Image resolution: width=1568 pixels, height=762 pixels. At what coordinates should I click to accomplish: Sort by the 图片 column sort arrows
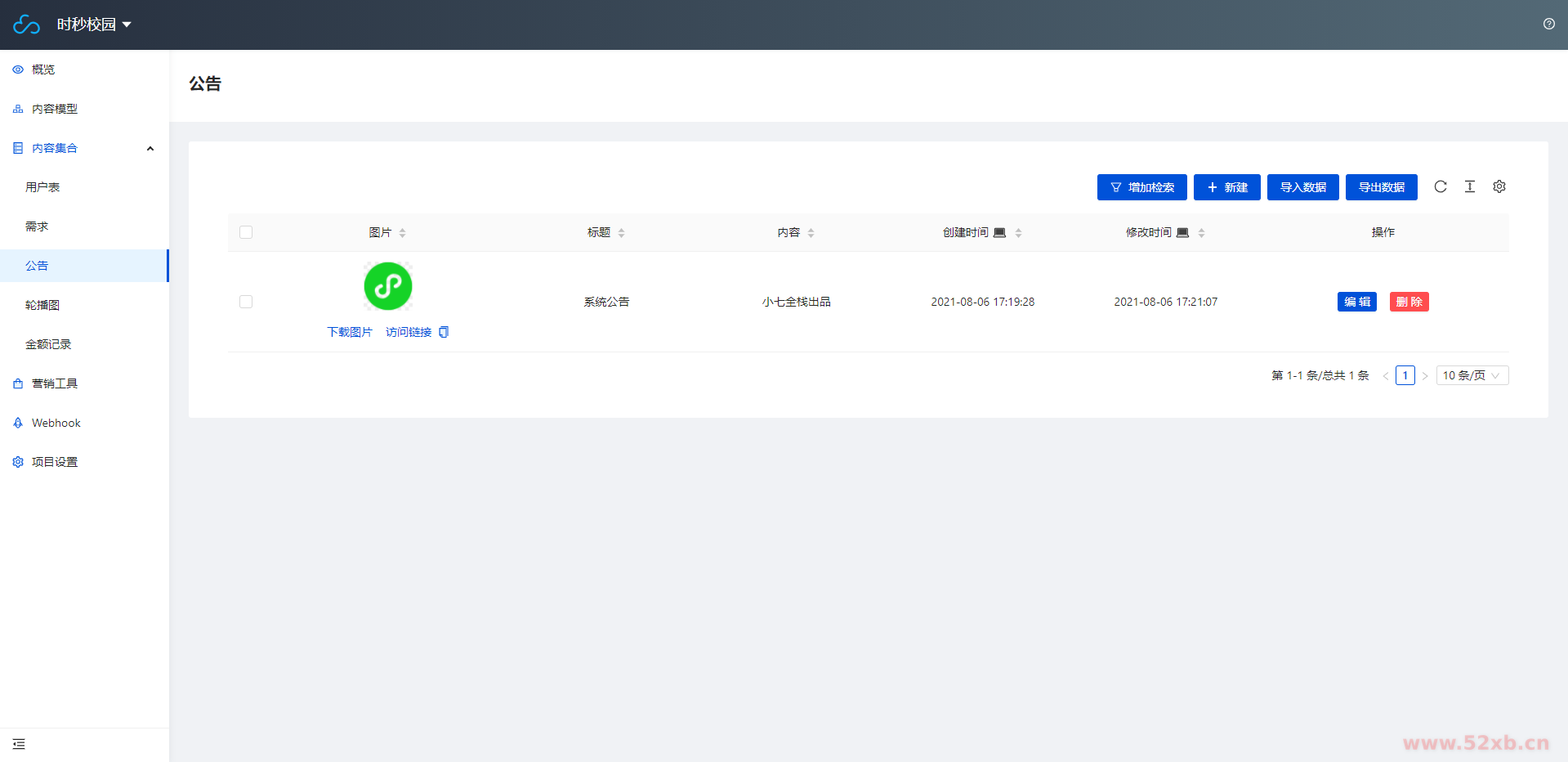coord(402,233)
